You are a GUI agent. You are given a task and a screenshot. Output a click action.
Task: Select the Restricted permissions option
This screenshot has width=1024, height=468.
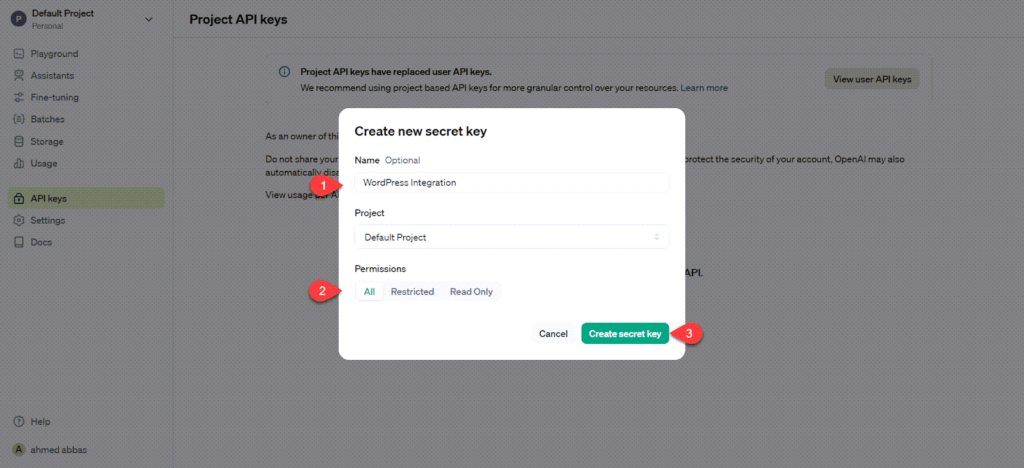pyautogui.click(x=412, y=292)
